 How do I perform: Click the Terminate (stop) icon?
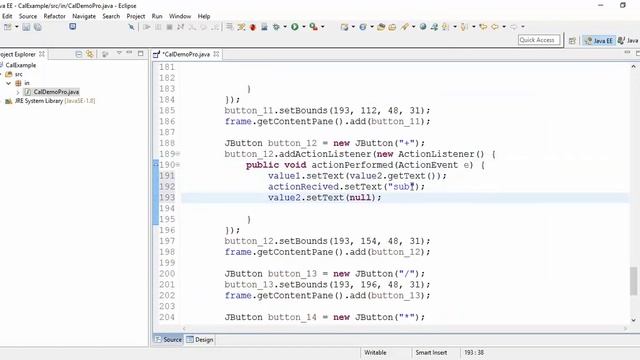pos(169,27)
